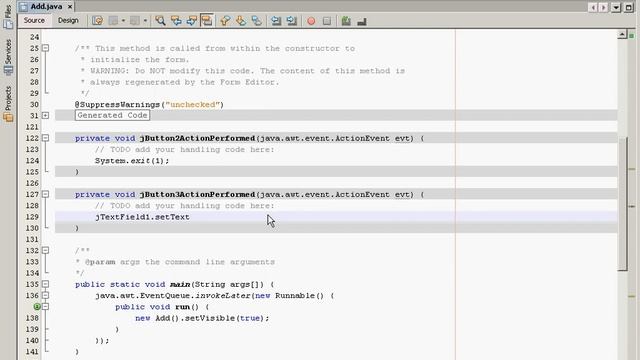Screen dimensions: 640x360
Task: Click the error stripe mark near line 129
Action: (632, 207)
